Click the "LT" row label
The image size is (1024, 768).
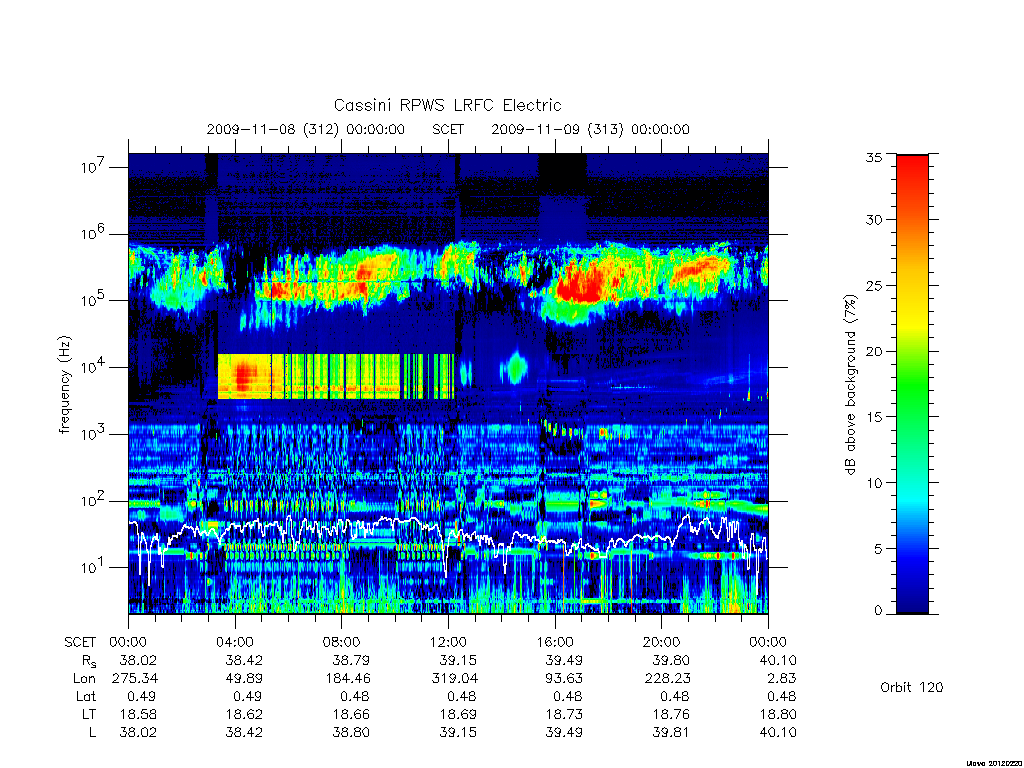click(89, 714)
